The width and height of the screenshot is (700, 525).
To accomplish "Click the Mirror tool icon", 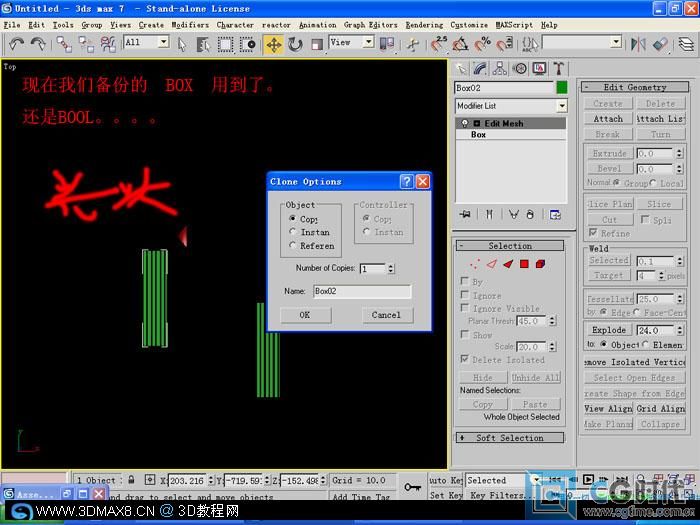I will pos(639,44).
